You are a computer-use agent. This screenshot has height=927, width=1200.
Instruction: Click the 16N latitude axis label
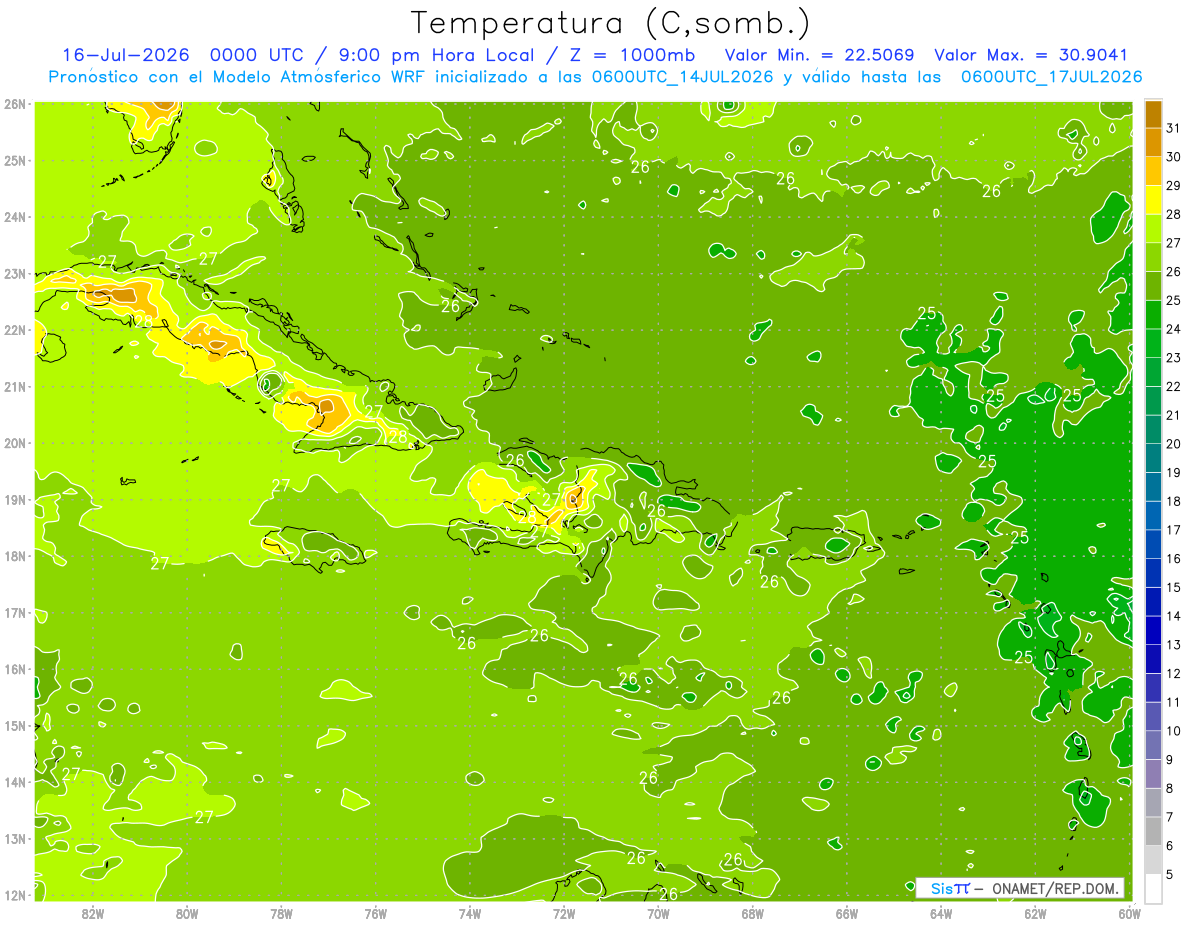click(15, 669)
